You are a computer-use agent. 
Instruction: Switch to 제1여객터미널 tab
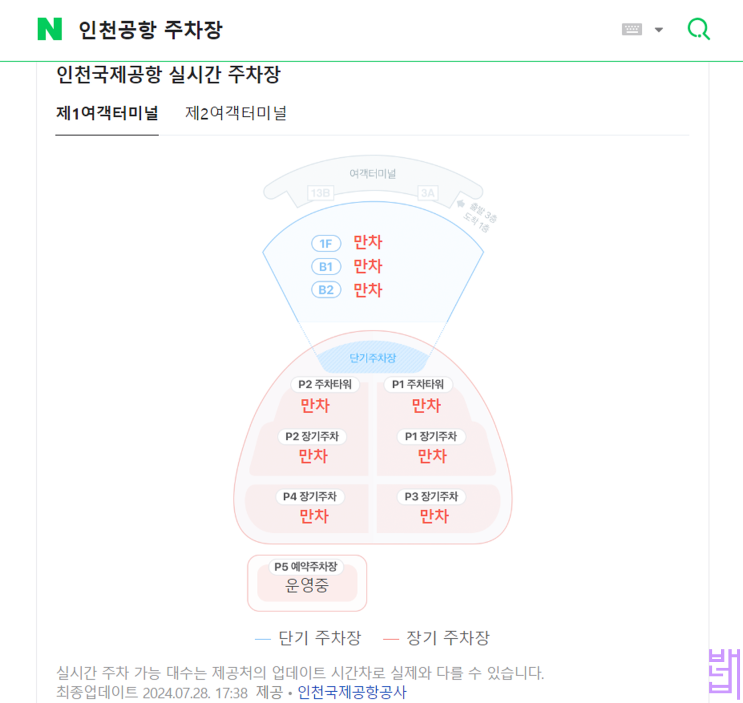pos(107,114)
